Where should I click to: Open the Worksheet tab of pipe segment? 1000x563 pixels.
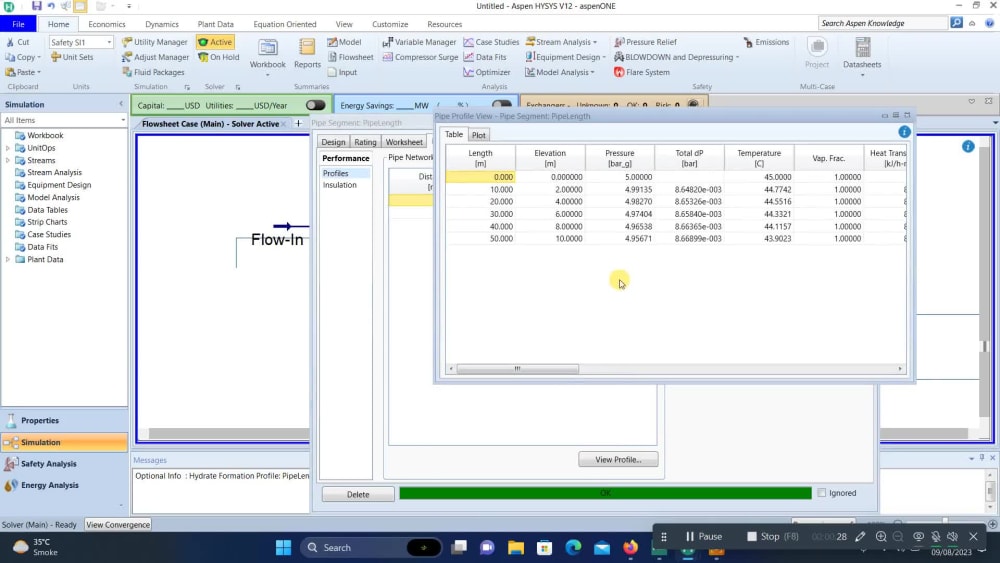[404, 142]
